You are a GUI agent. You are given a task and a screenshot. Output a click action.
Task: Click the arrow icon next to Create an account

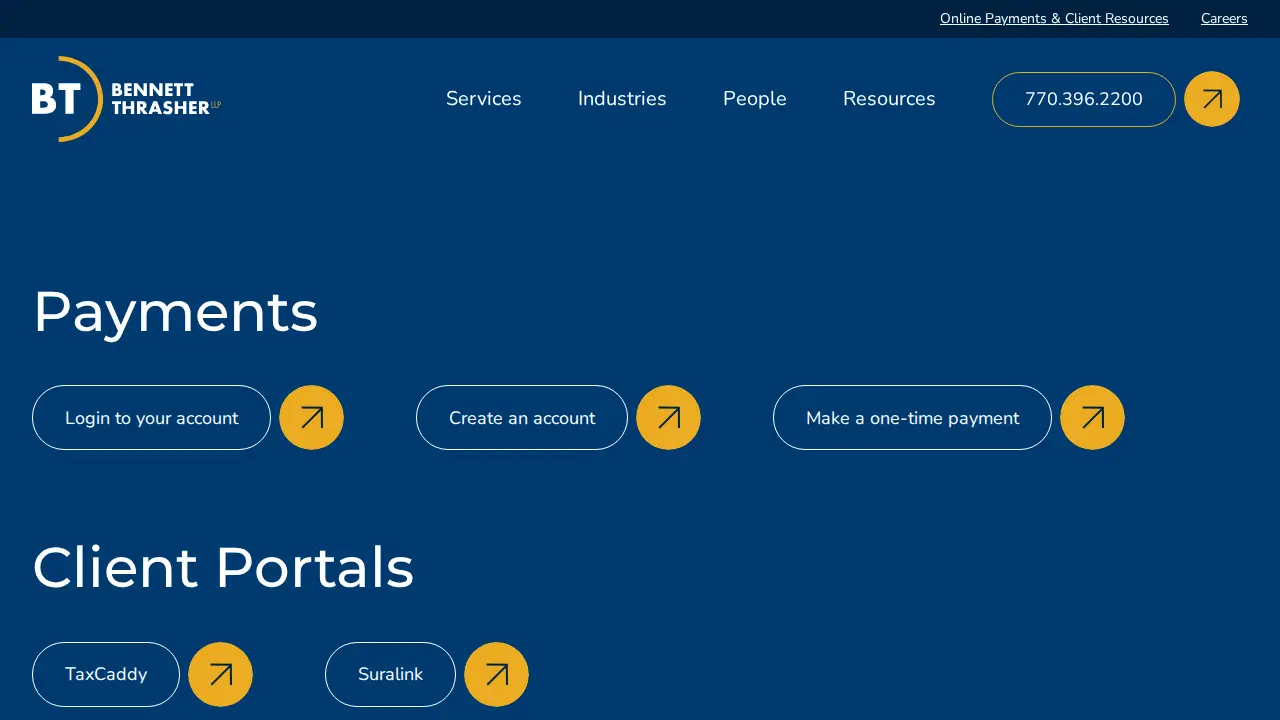click(668, 417)
